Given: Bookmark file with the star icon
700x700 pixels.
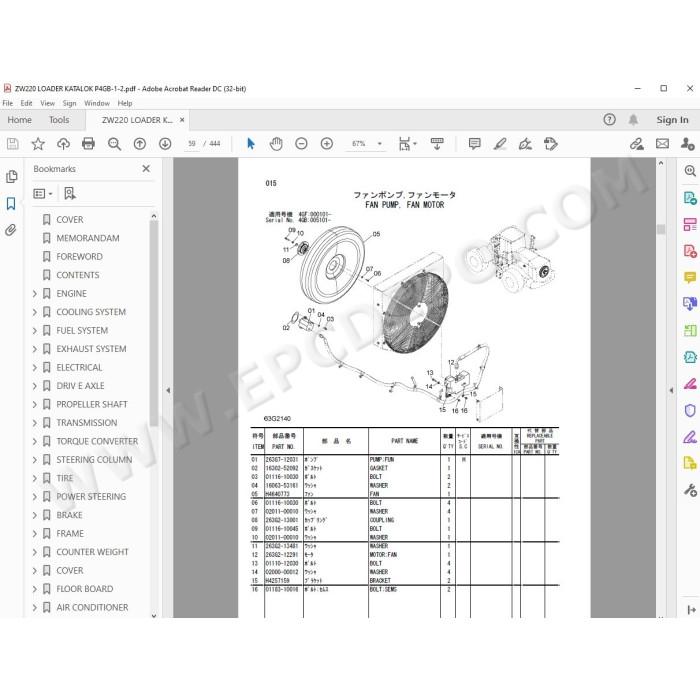Looking at the screenshot, I should tap(38, 144).
